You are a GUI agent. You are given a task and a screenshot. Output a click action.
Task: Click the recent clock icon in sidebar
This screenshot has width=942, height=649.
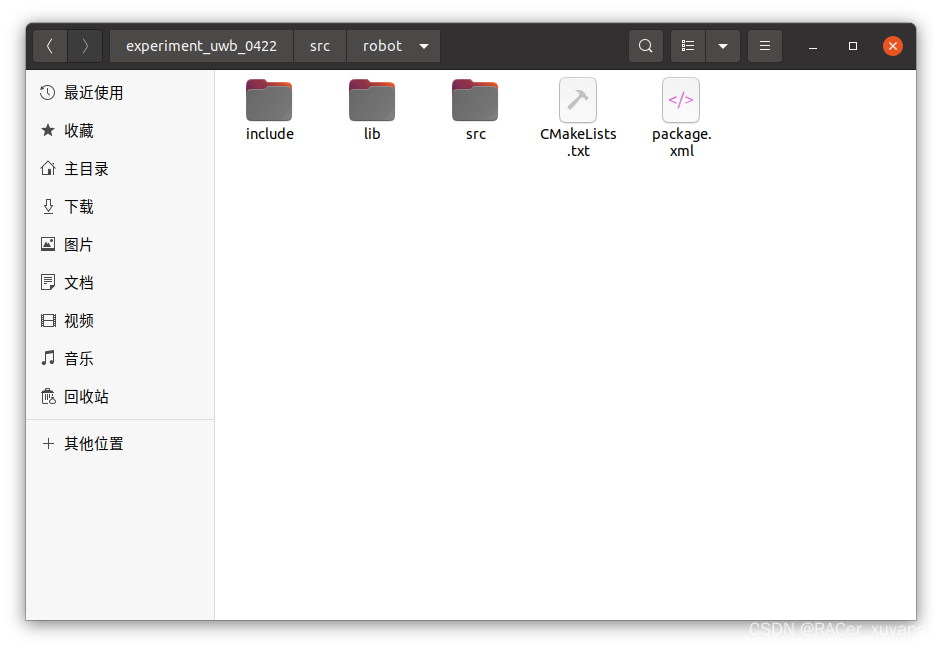47,93
